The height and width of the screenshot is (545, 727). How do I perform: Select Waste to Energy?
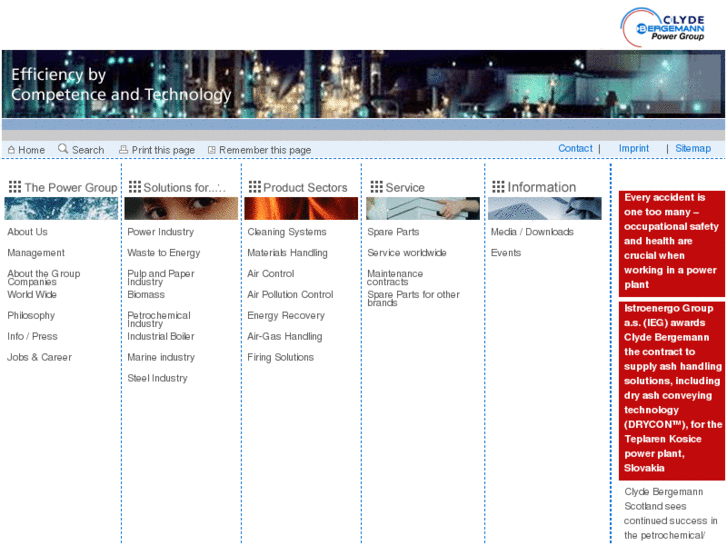tap(164, 253)
